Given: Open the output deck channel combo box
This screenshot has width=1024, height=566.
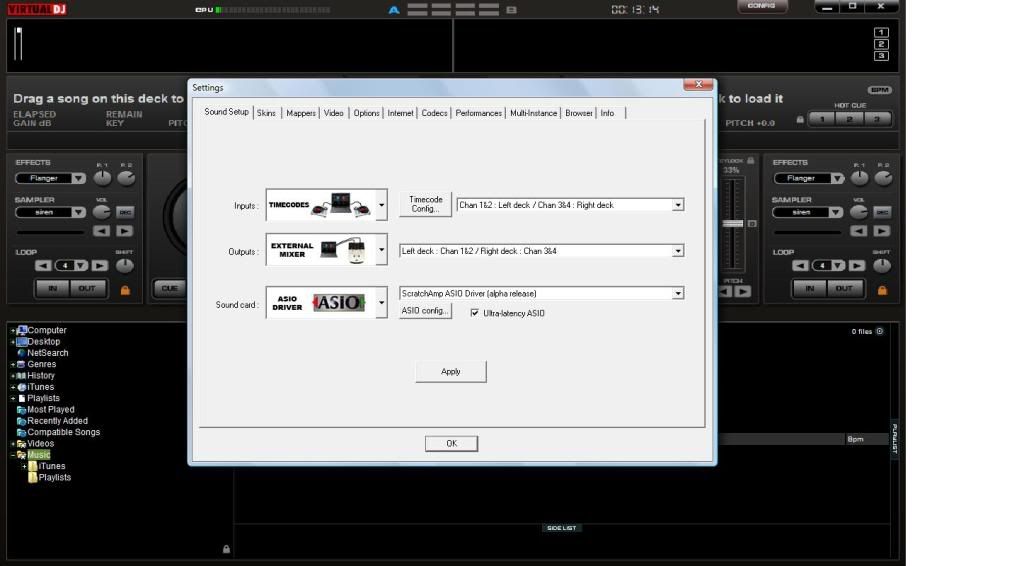Looking at the screenshot, I should (541, 251).
